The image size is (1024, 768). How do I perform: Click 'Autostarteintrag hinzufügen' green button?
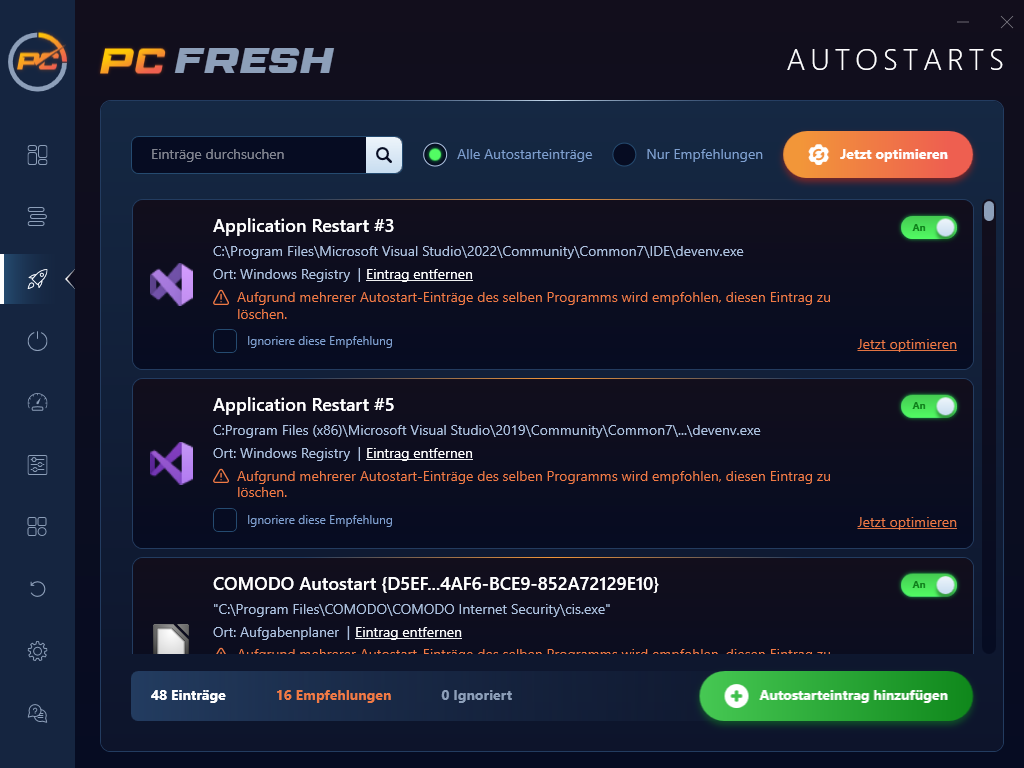coord(835,696)
